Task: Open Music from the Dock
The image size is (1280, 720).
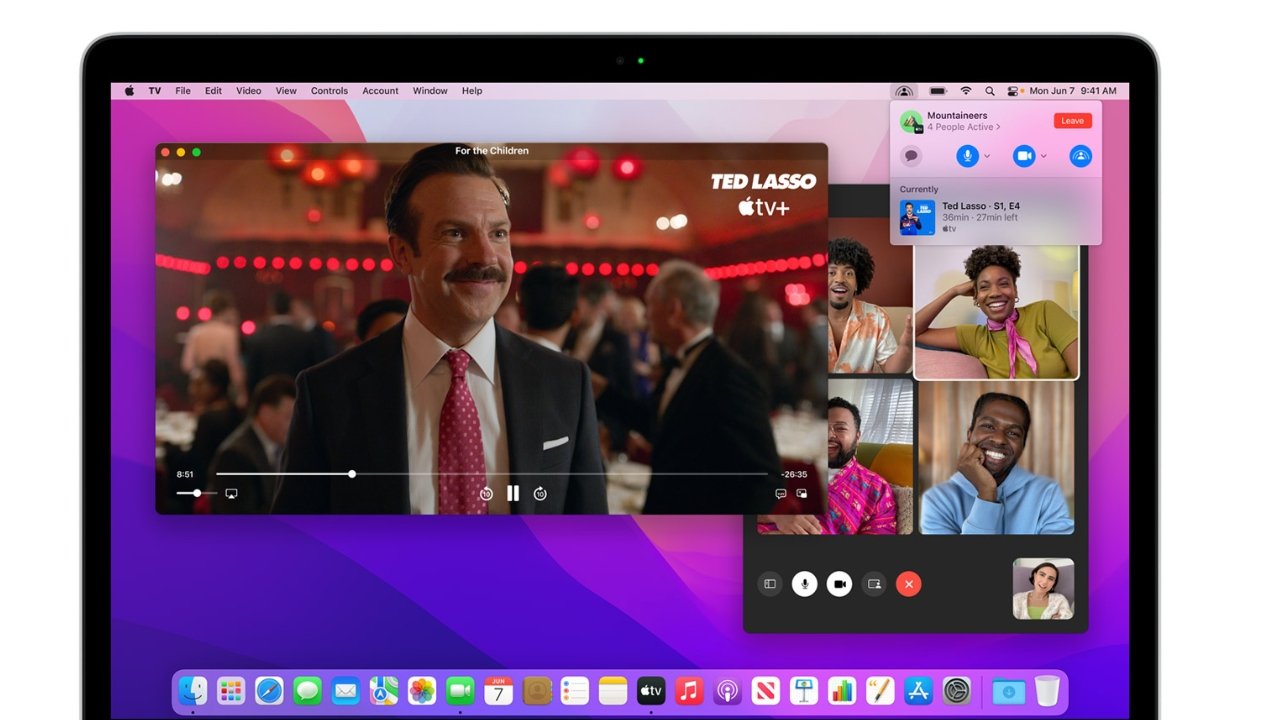Action: (689, 690)
